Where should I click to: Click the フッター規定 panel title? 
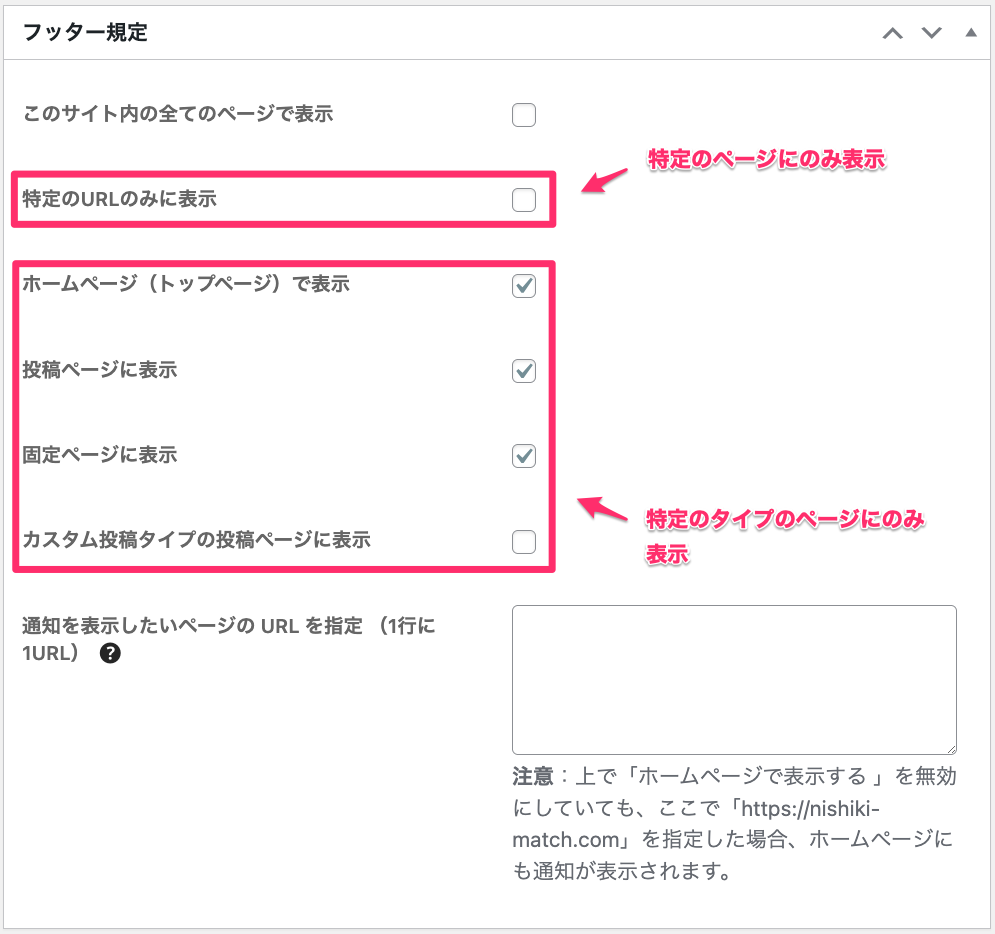[x=85, y=33]
